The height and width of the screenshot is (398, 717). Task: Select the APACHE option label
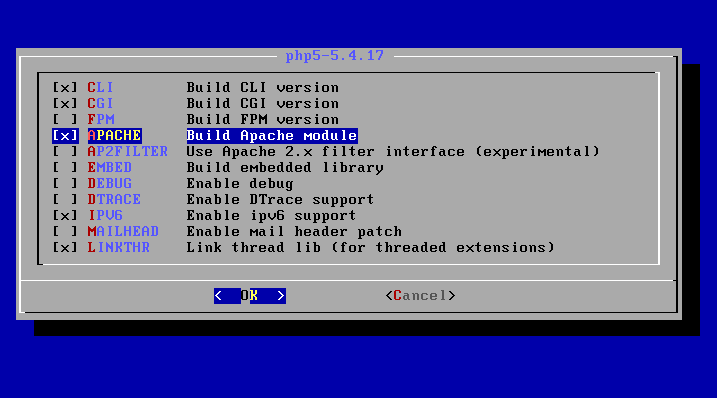click(x=114, y=135)
